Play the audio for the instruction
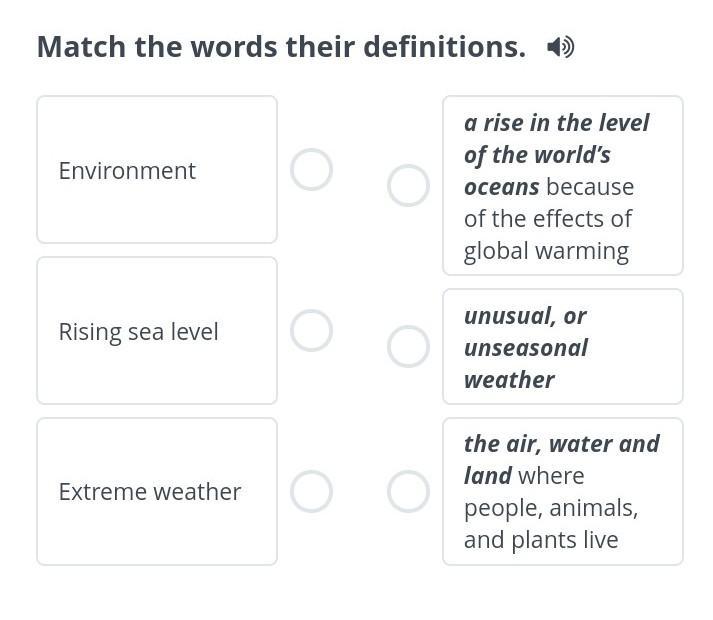 561,47
